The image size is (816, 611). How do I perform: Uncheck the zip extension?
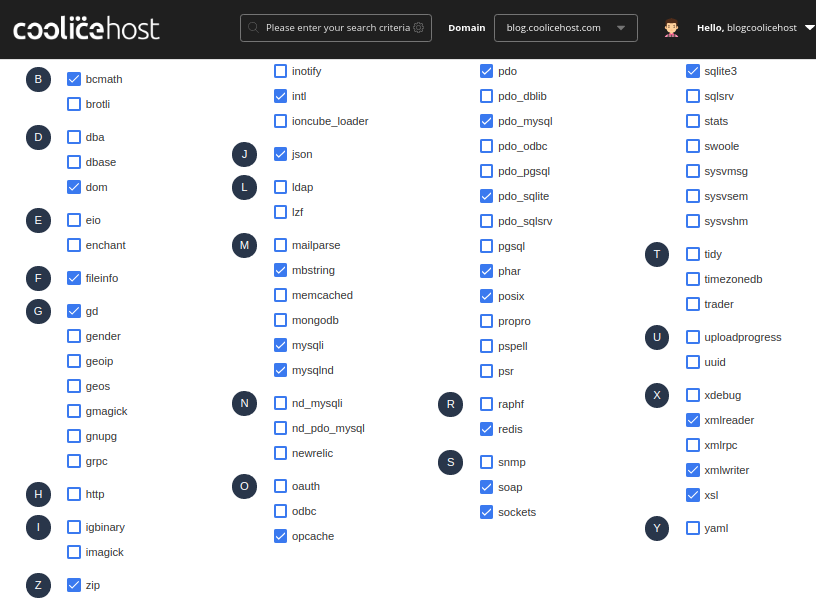(x=74, y=585)
